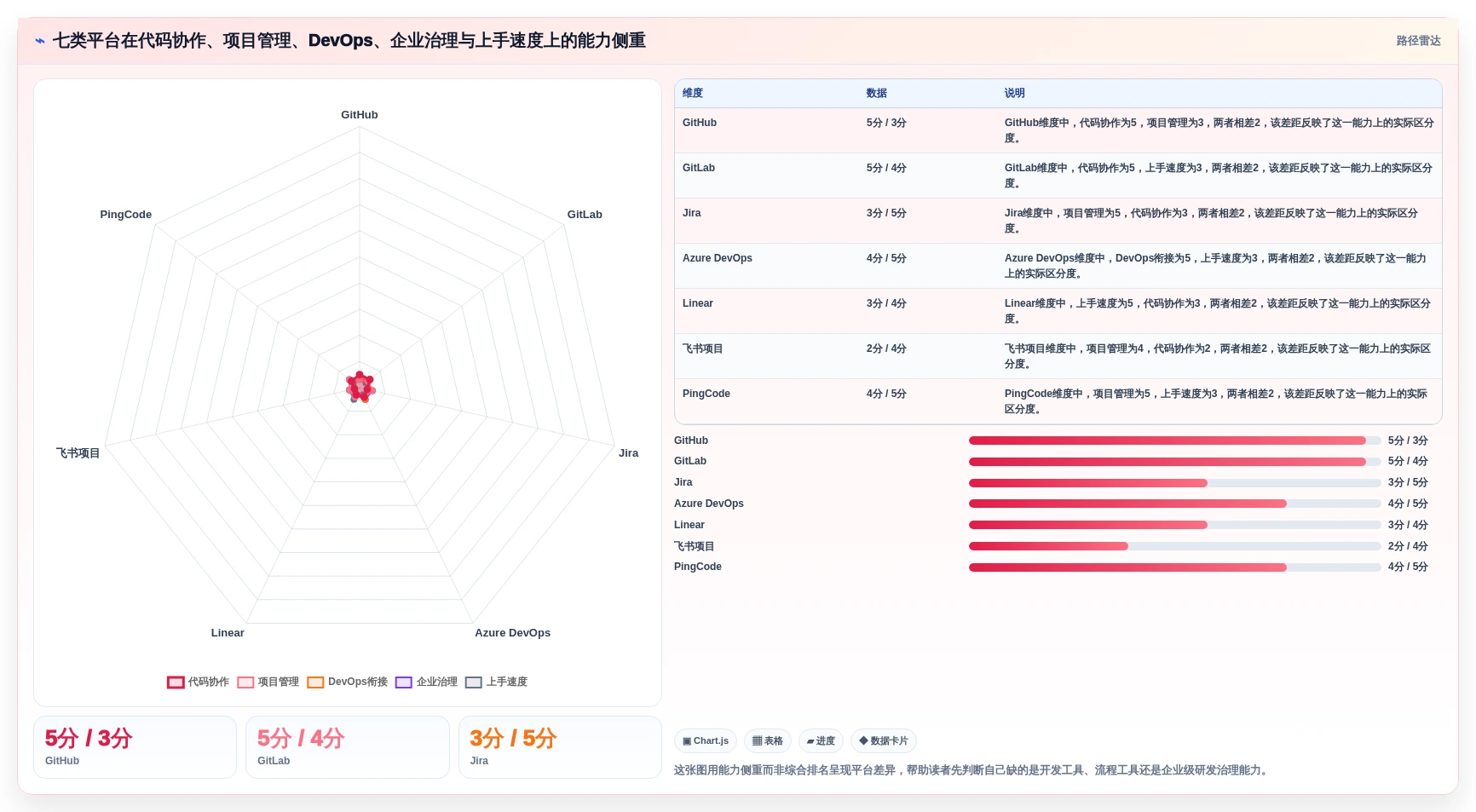Open the Jira 3分 / 5分 data card

pyautogui.click(x=560, y=747)
